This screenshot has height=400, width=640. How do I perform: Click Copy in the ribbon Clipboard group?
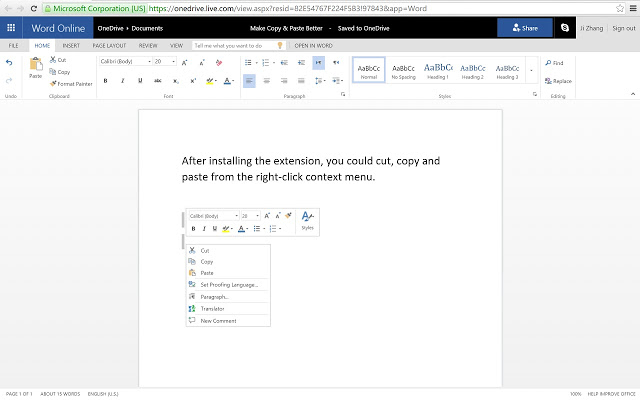coord(60,72)
